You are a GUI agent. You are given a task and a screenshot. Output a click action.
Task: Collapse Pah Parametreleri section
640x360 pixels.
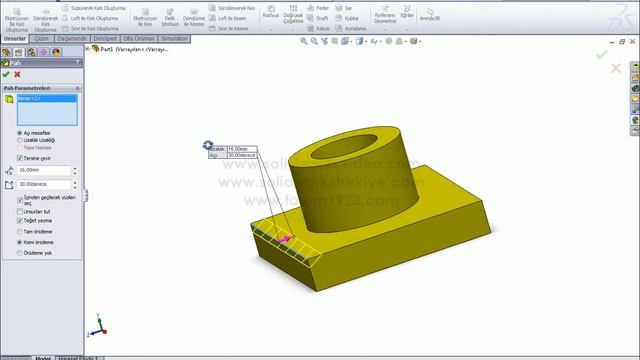click(x=78, y=88)
